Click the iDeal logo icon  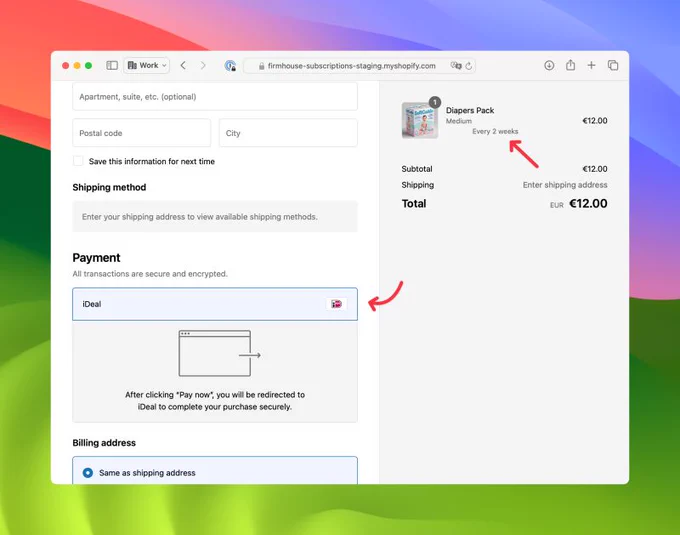pyautogui.click(x=337, y=304)
